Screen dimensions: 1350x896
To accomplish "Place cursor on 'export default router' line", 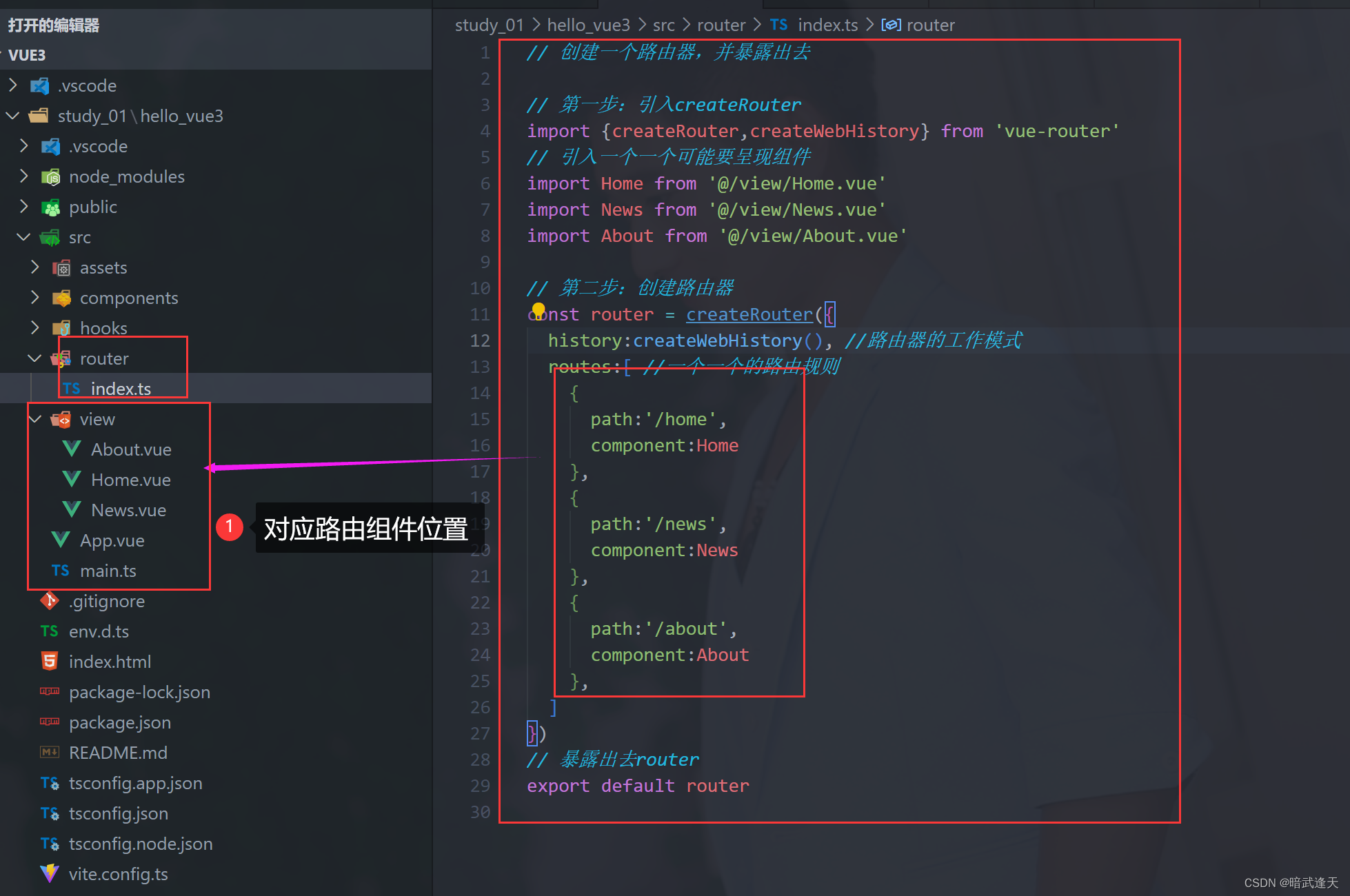I will [638, 786].
